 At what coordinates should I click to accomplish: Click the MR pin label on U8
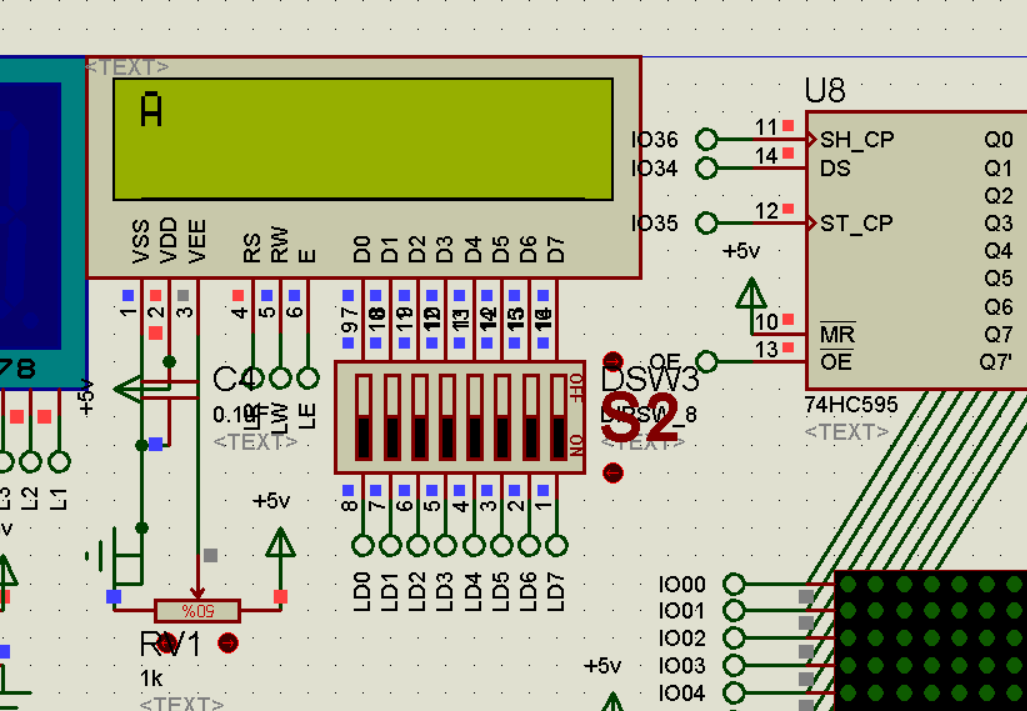pyautogui.click(x=837, y=335)
